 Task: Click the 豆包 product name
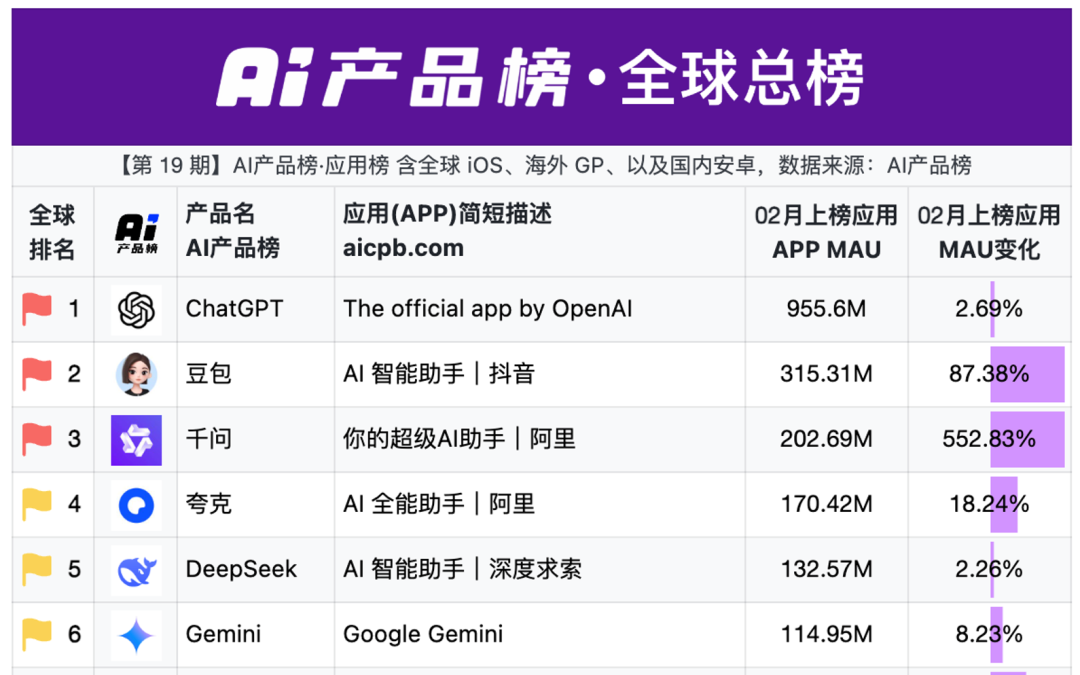pyautogui.click(x=209, y=374)
